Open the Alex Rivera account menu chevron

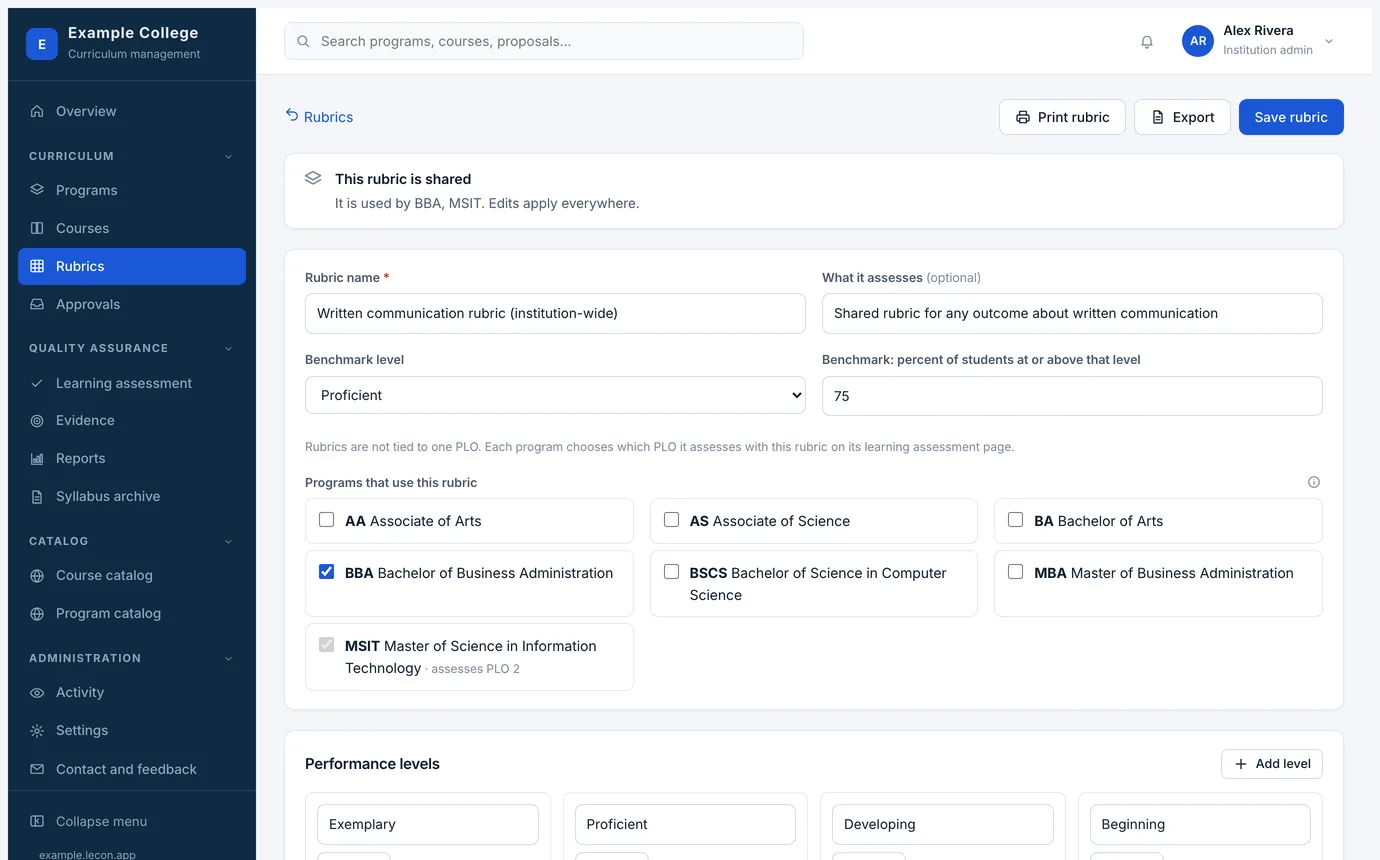click(1329, 42)
